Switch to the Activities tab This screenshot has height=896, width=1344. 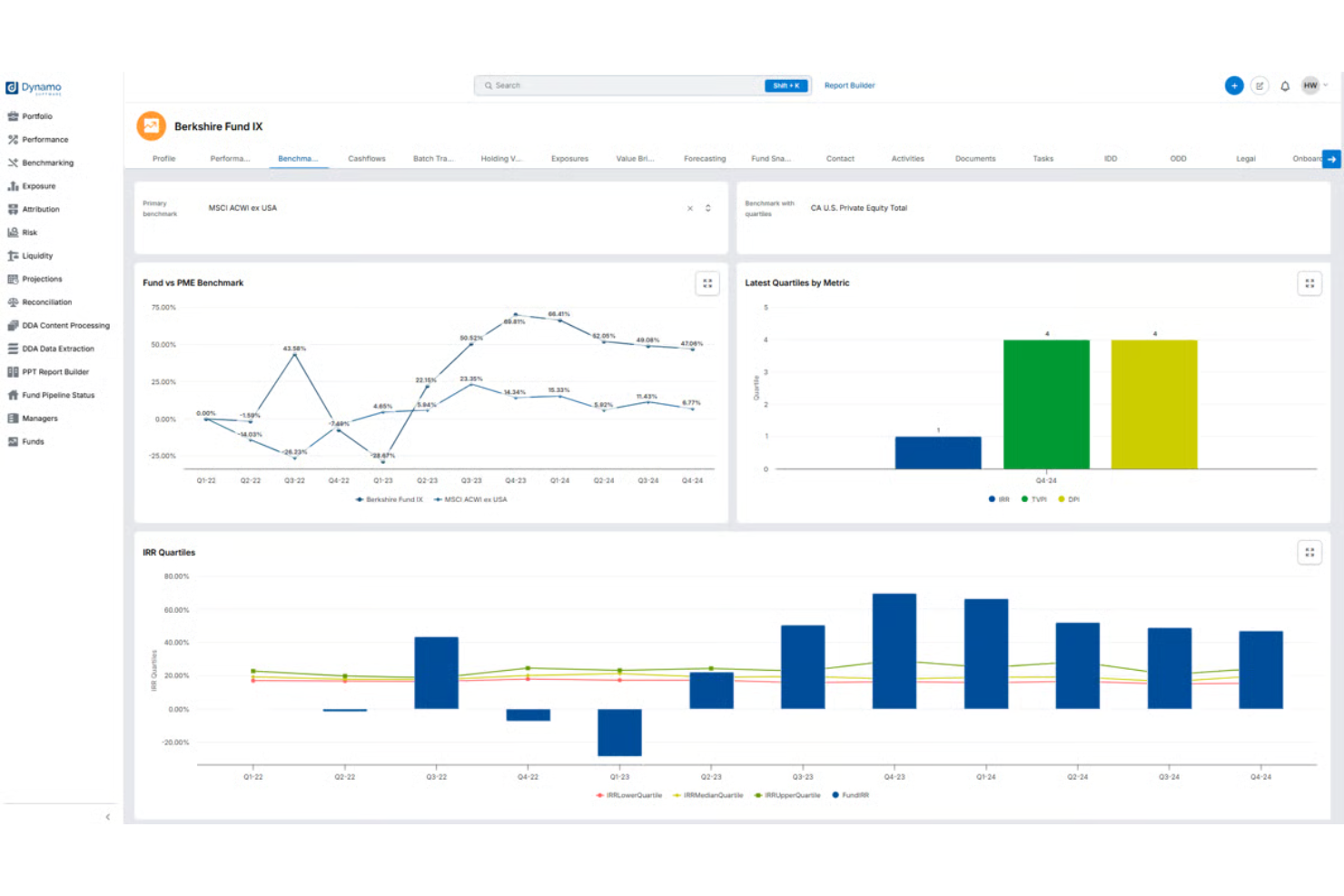[907, 159]
